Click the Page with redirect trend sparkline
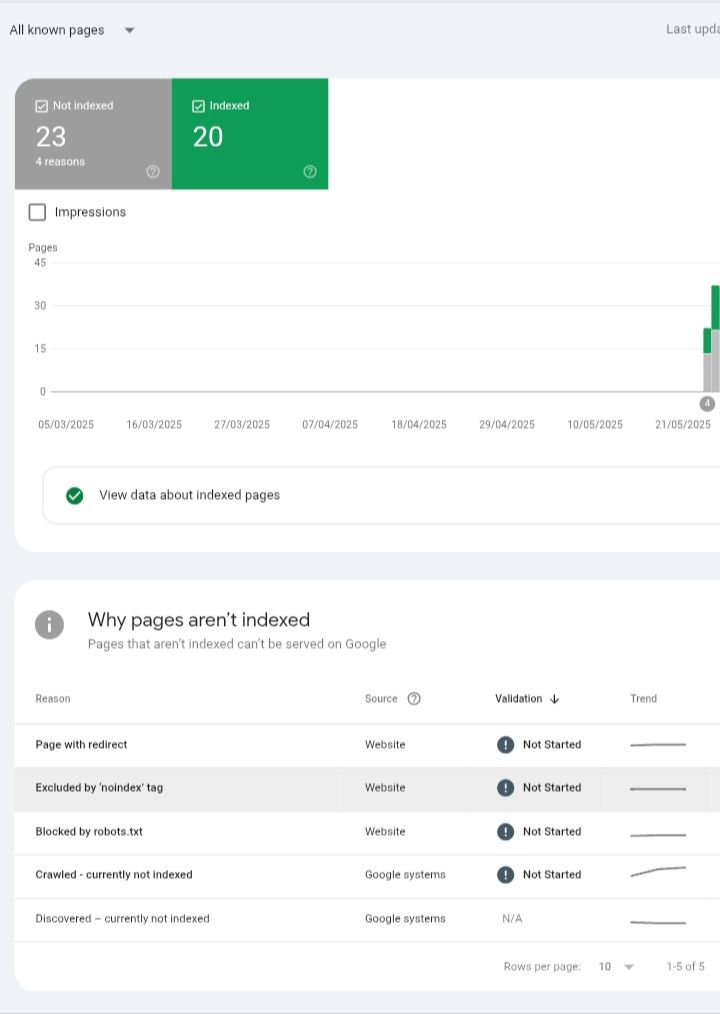Screen dimensions: 720x1014 [658, 745]
